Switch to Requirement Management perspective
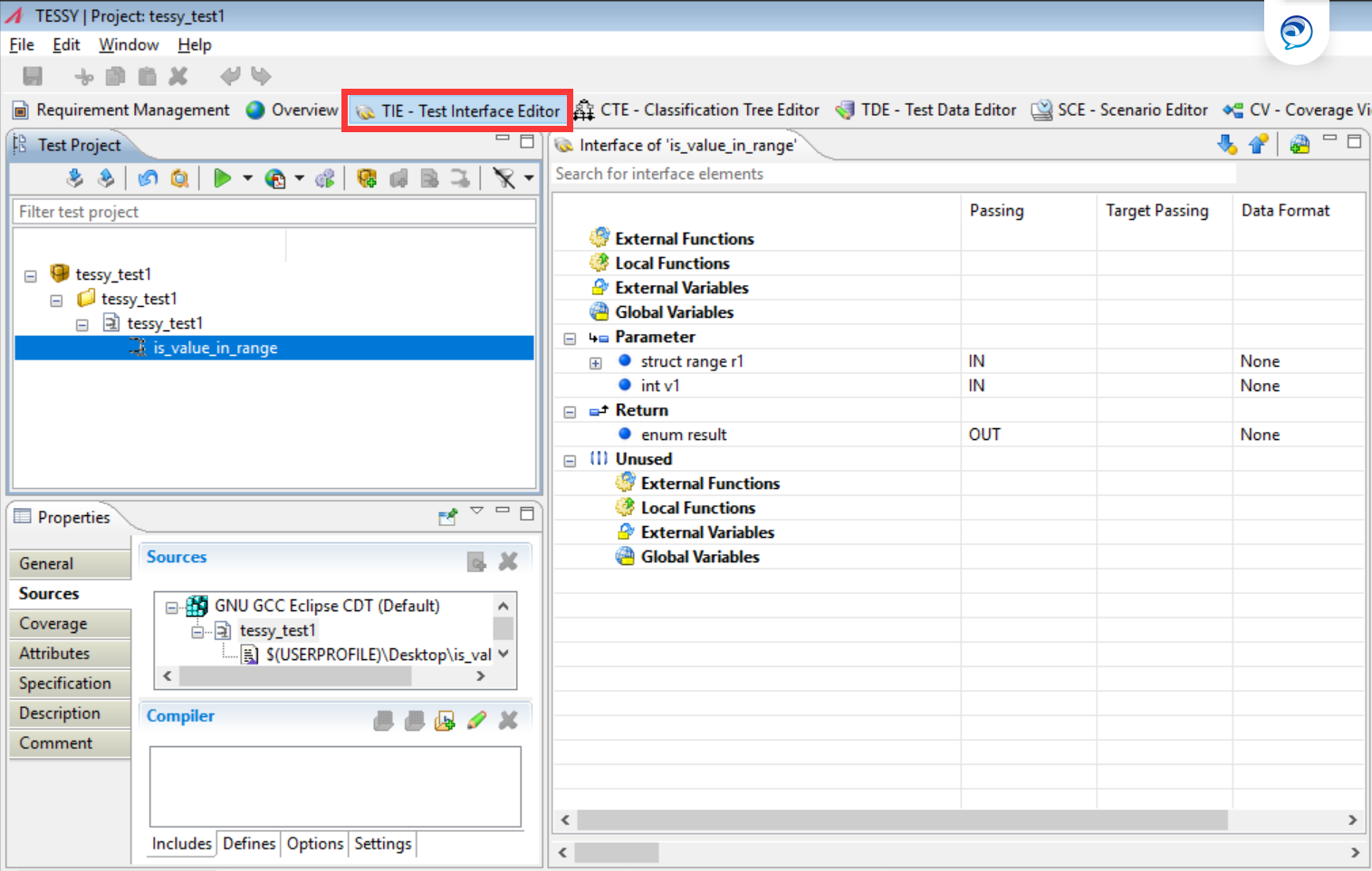The width and height of the screenshot is (1372, 871). tap(121, 110)
